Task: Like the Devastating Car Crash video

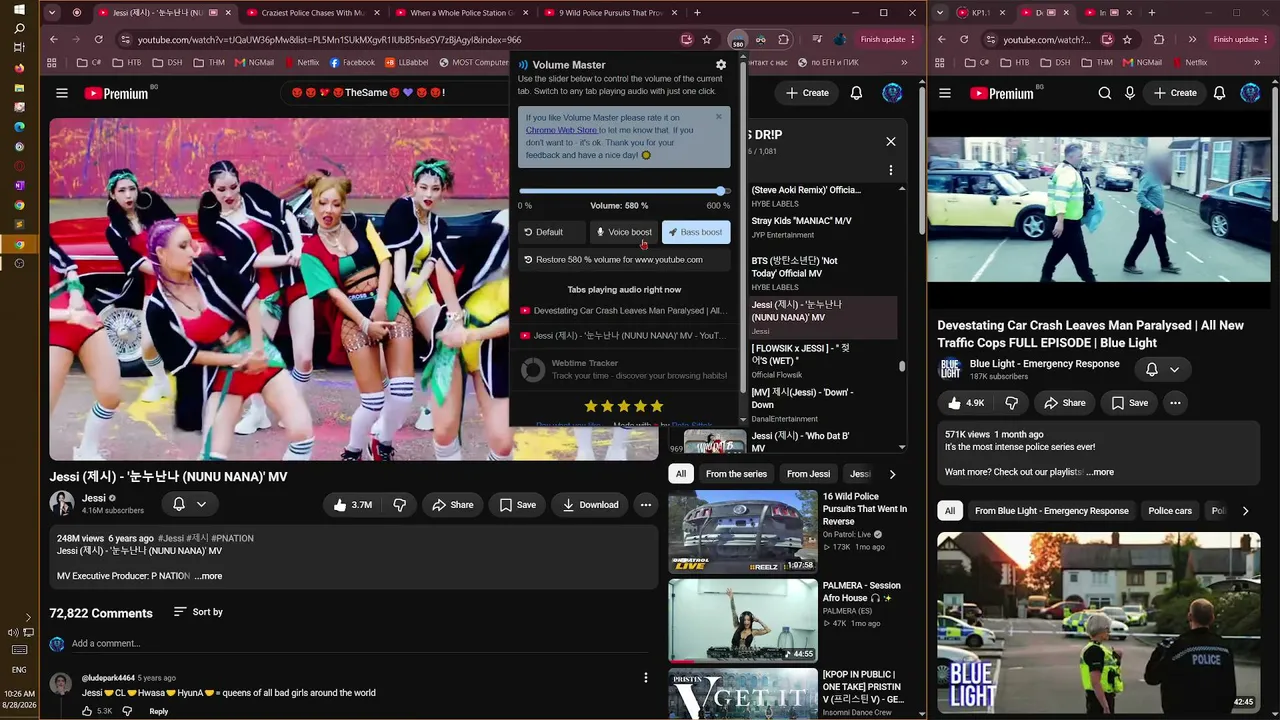Action: [x=966, y=403]
